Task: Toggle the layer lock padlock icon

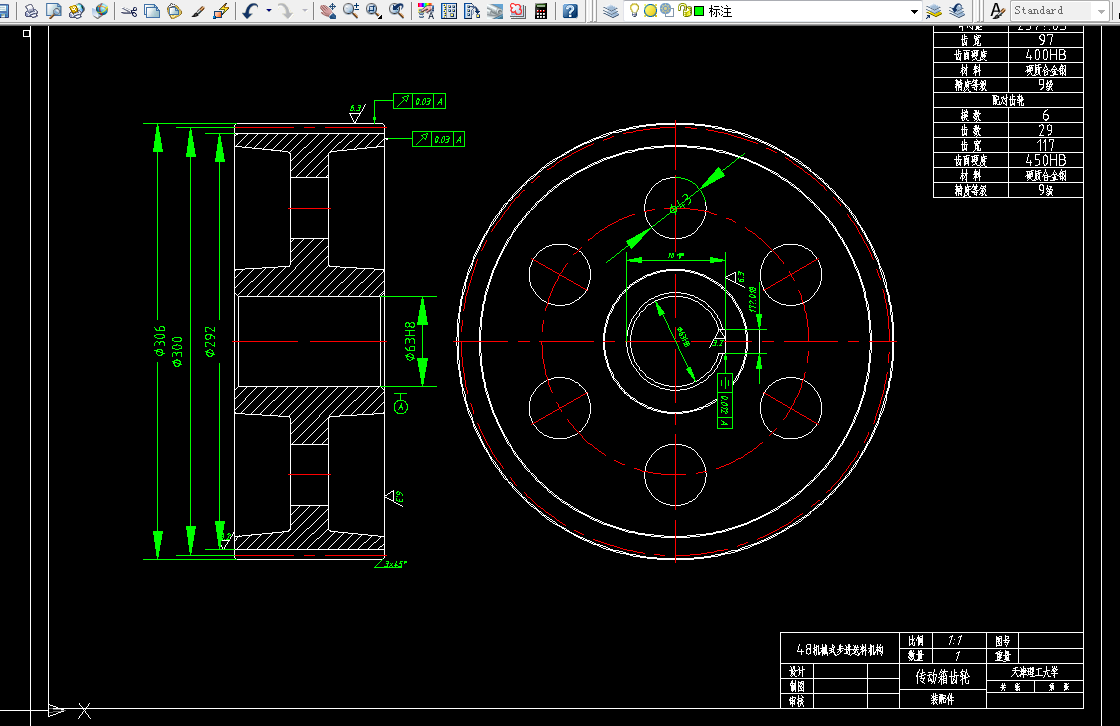Action: [684, 11]
